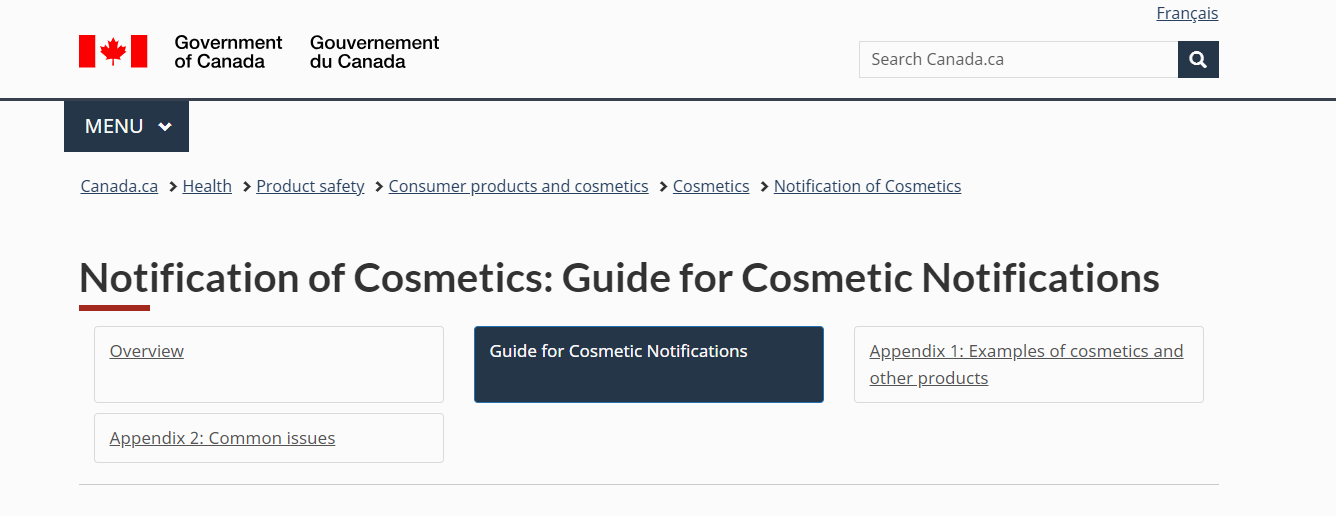The width and height of the screenshot is (1336, 516).
Task: Open Notification of Cosmetics breadcrumb link
Action: point(867,186)
